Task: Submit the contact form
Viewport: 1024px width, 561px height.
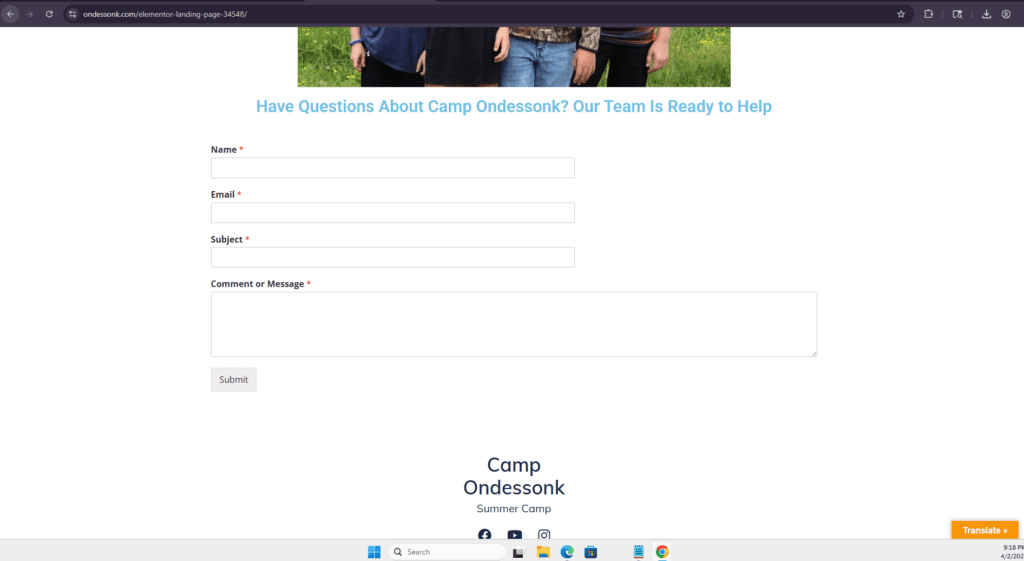Action: click(x=234, y=379)
